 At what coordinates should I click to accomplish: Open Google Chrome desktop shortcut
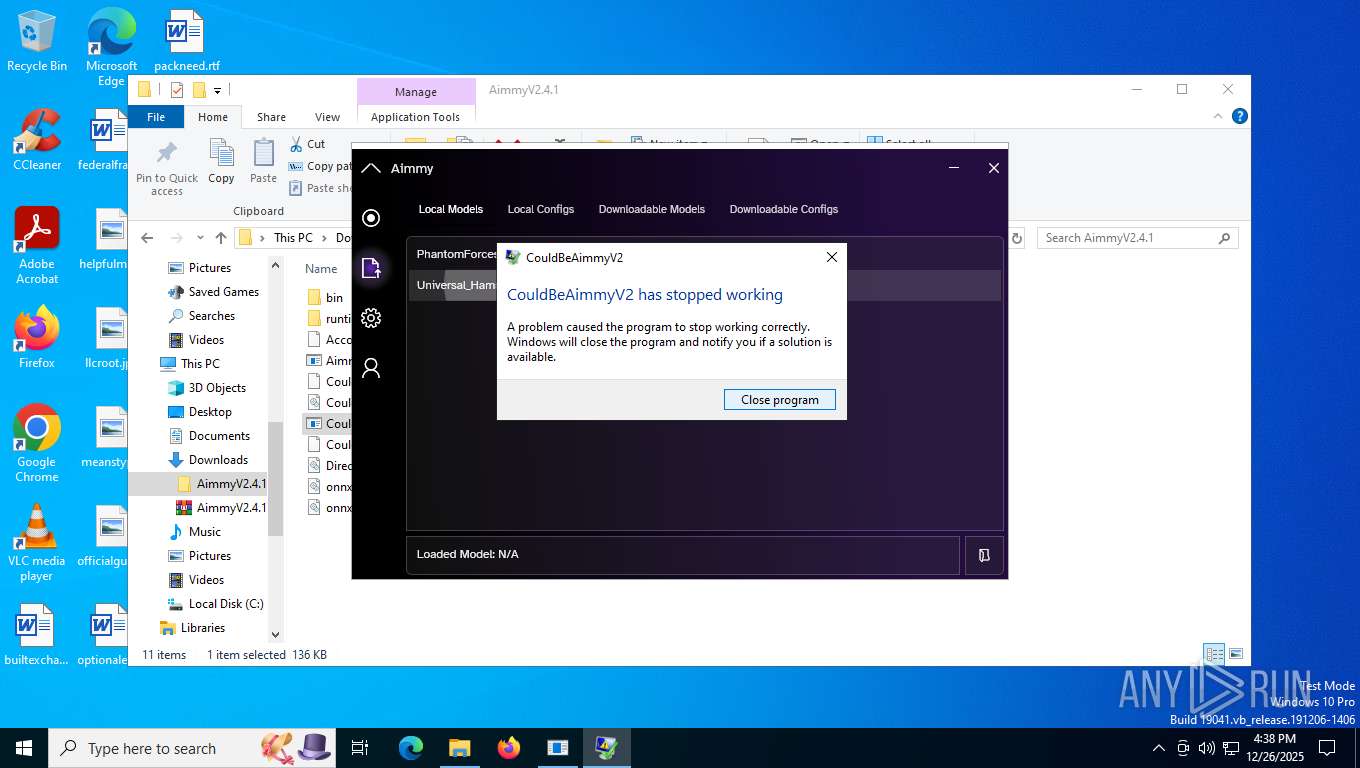[x=37, y=443]
